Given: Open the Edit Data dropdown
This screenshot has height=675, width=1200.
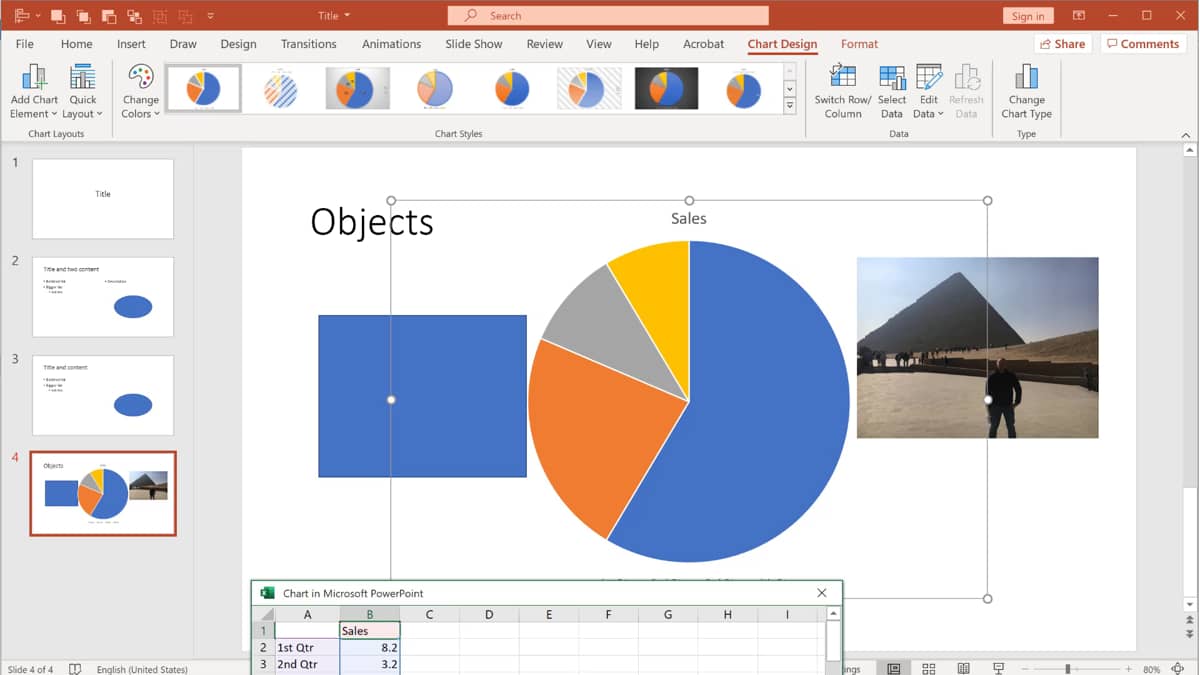Looking at the screenshot, I should point(929,91).
